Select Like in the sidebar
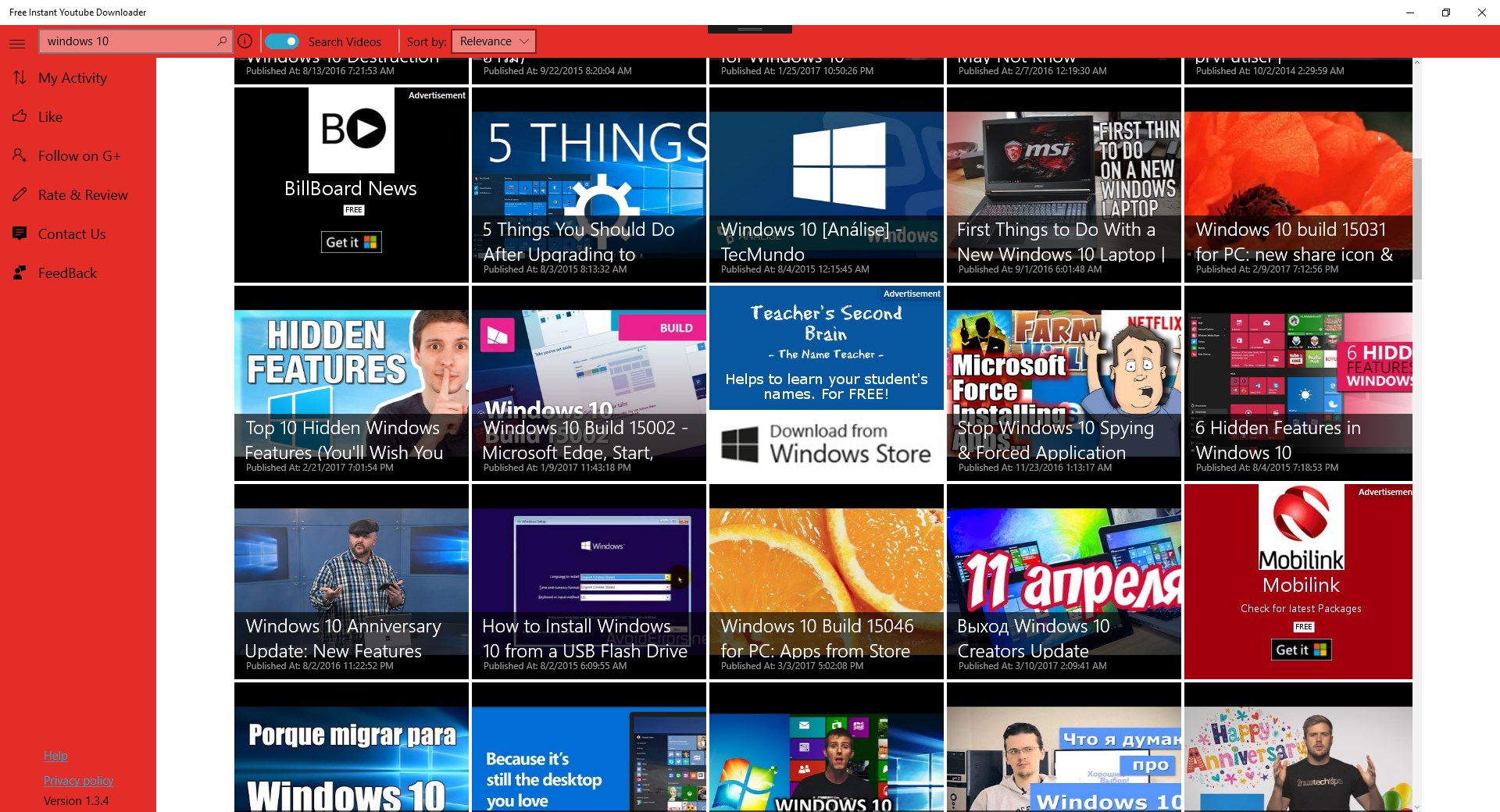This screenshot has width=1500, height=812. (x=78, y=116)
